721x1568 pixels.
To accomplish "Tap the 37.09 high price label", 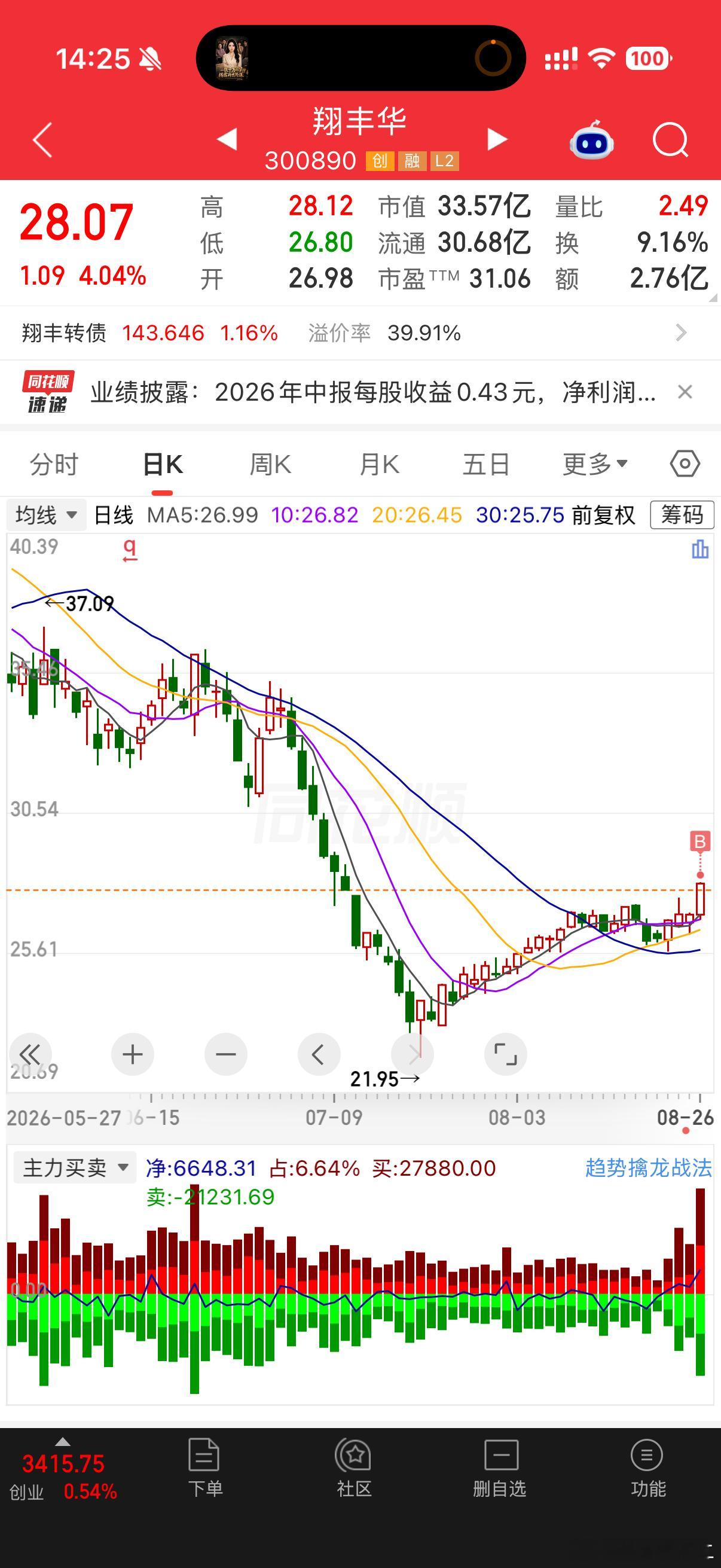I will (90, 603).
